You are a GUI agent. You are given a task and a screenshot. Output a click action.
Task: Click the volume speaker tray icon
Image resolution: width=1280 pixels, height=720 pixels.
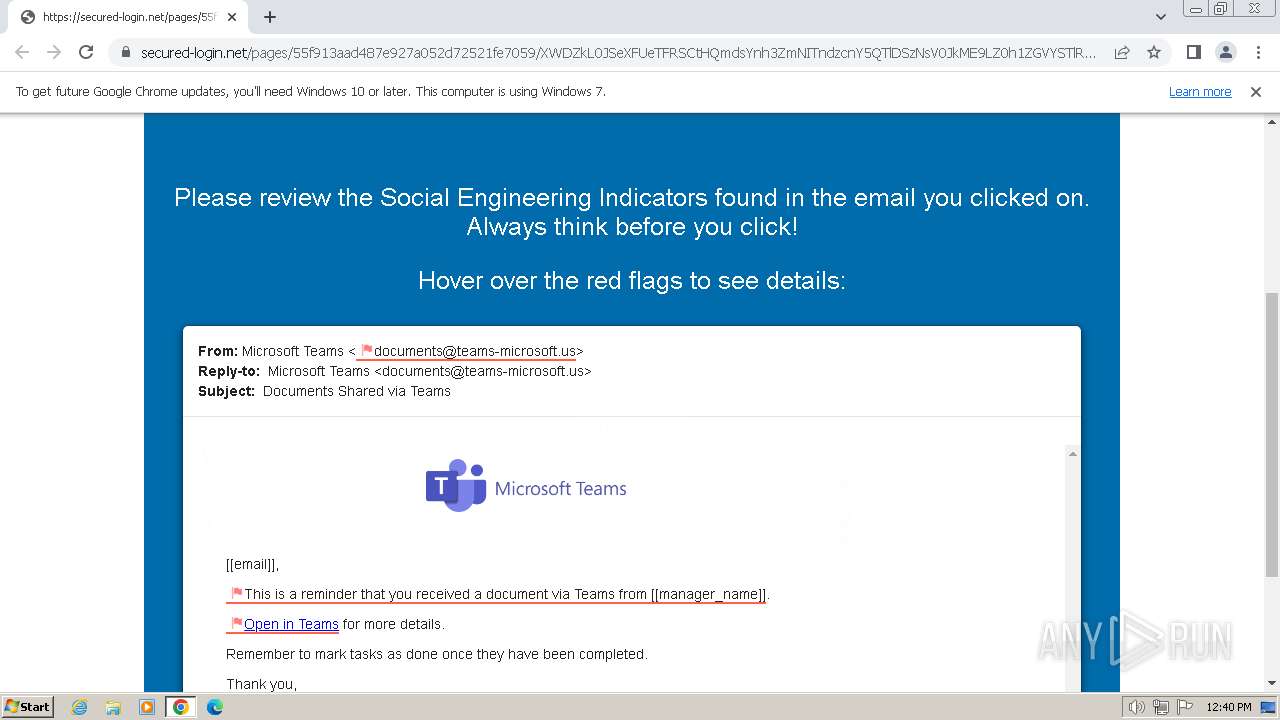1137,707
